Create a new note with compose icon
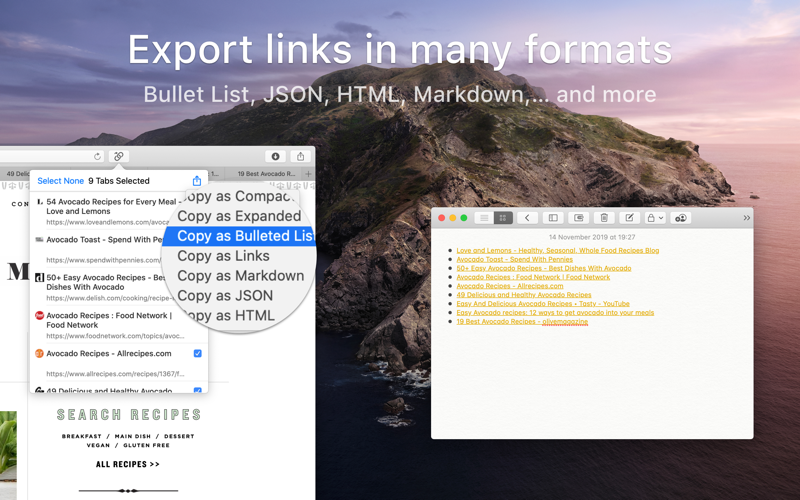This screenshot has height=500, width=800. (x=630, y=218)
